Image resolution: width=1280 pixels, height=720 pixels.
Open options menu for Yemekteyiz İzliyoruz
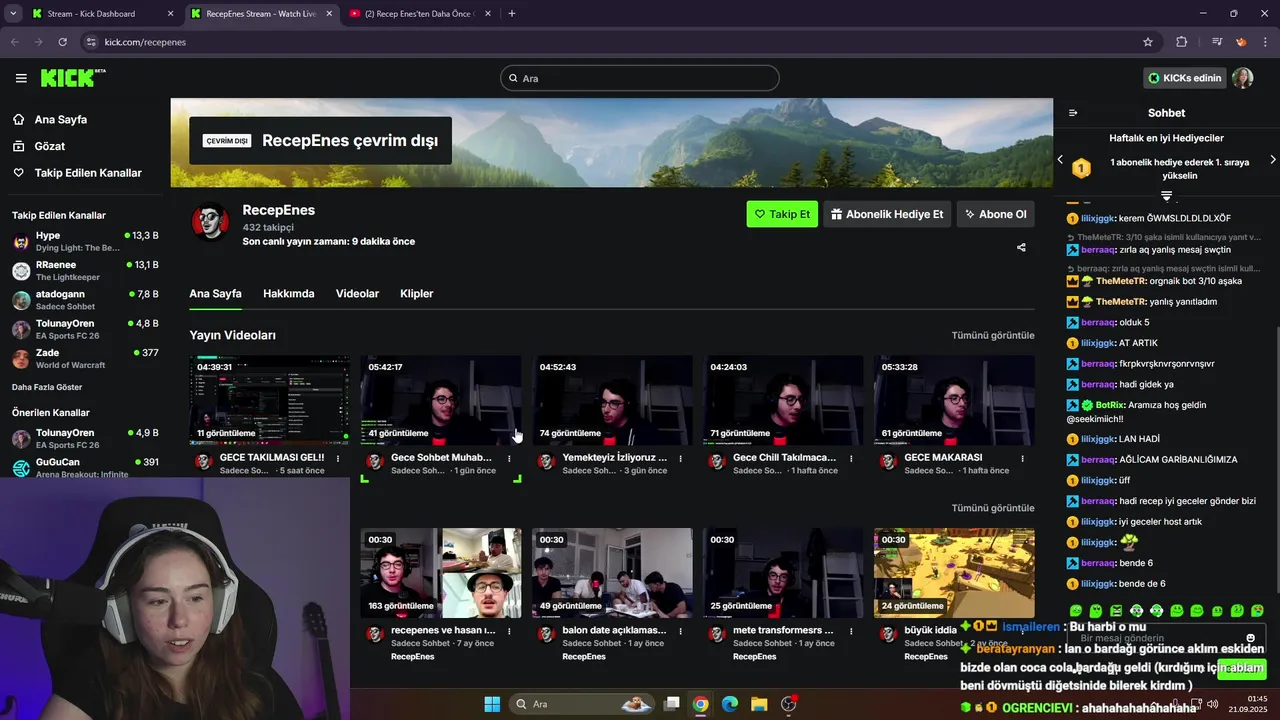(x=680, y=459)
